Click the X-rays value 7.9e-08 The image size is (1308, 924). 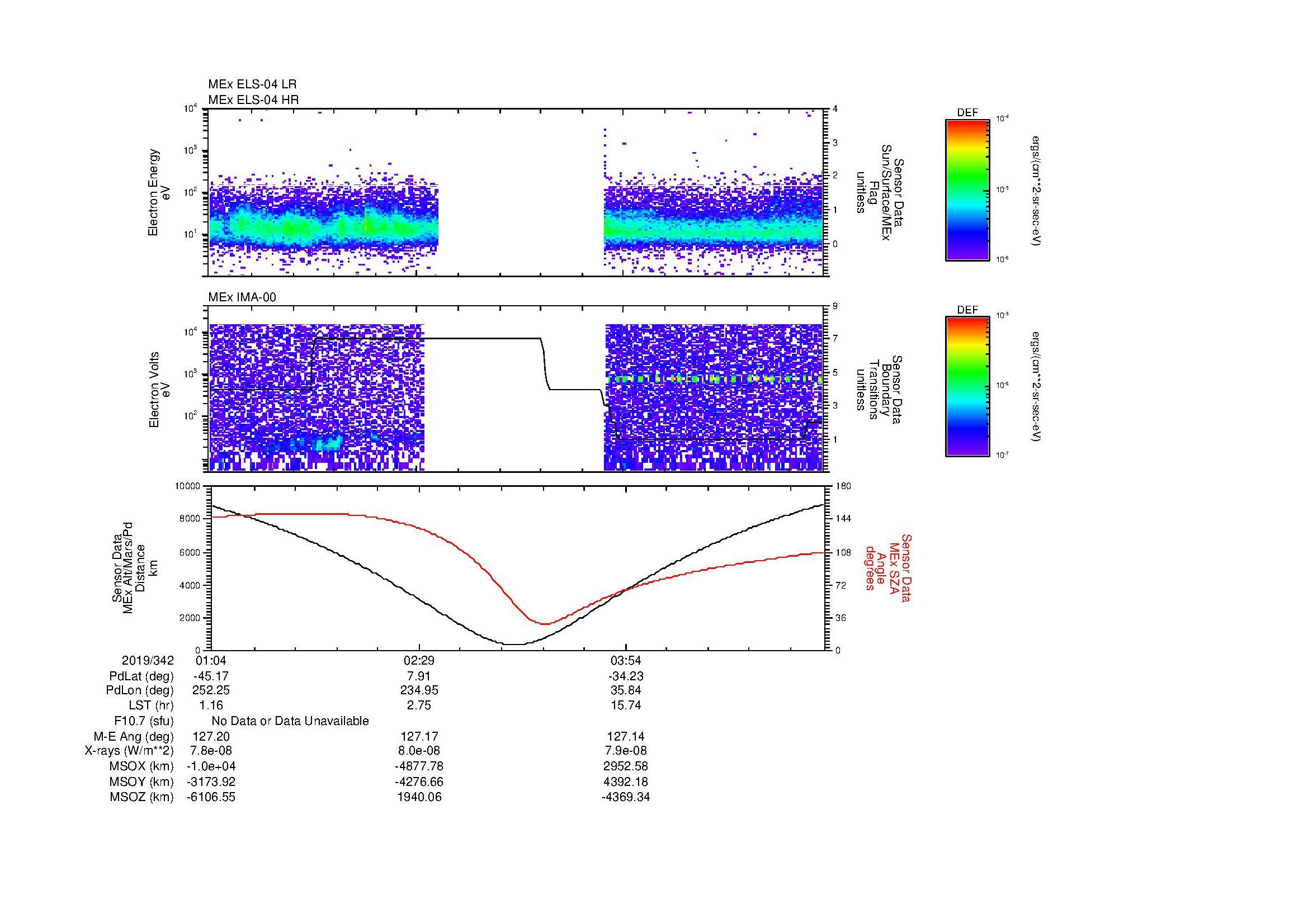point(626,751)
